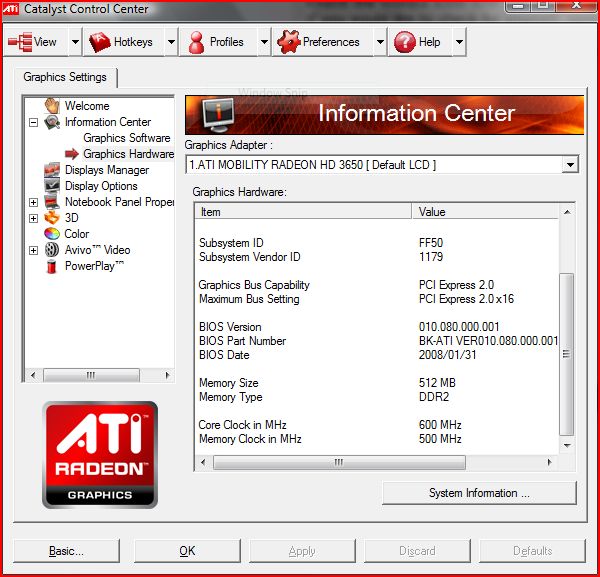Screen dimensions: 600x577
Task: Confirm with the OK button
Action: coord(187,551)
